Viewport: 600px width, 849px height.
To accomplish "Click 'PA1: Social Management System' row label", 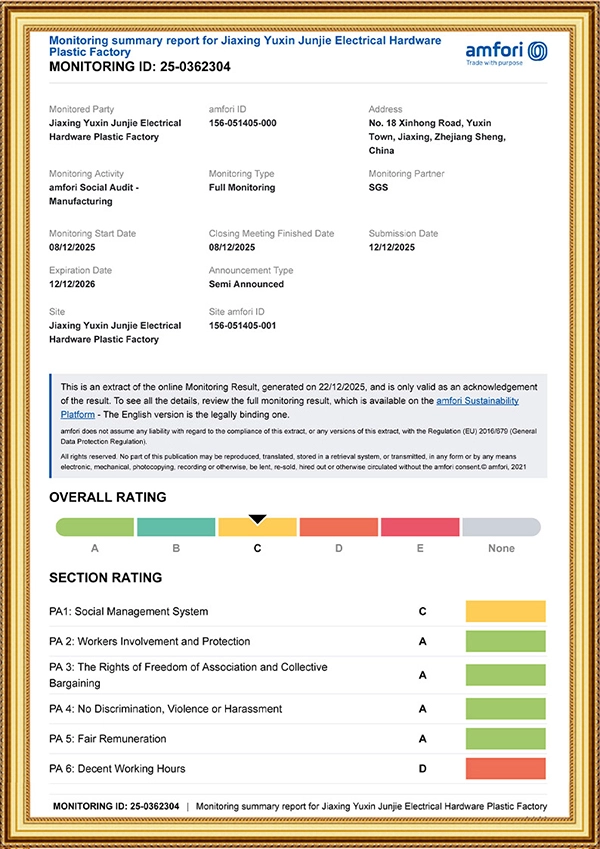I will pyautogui.click(x=128, y=611).
